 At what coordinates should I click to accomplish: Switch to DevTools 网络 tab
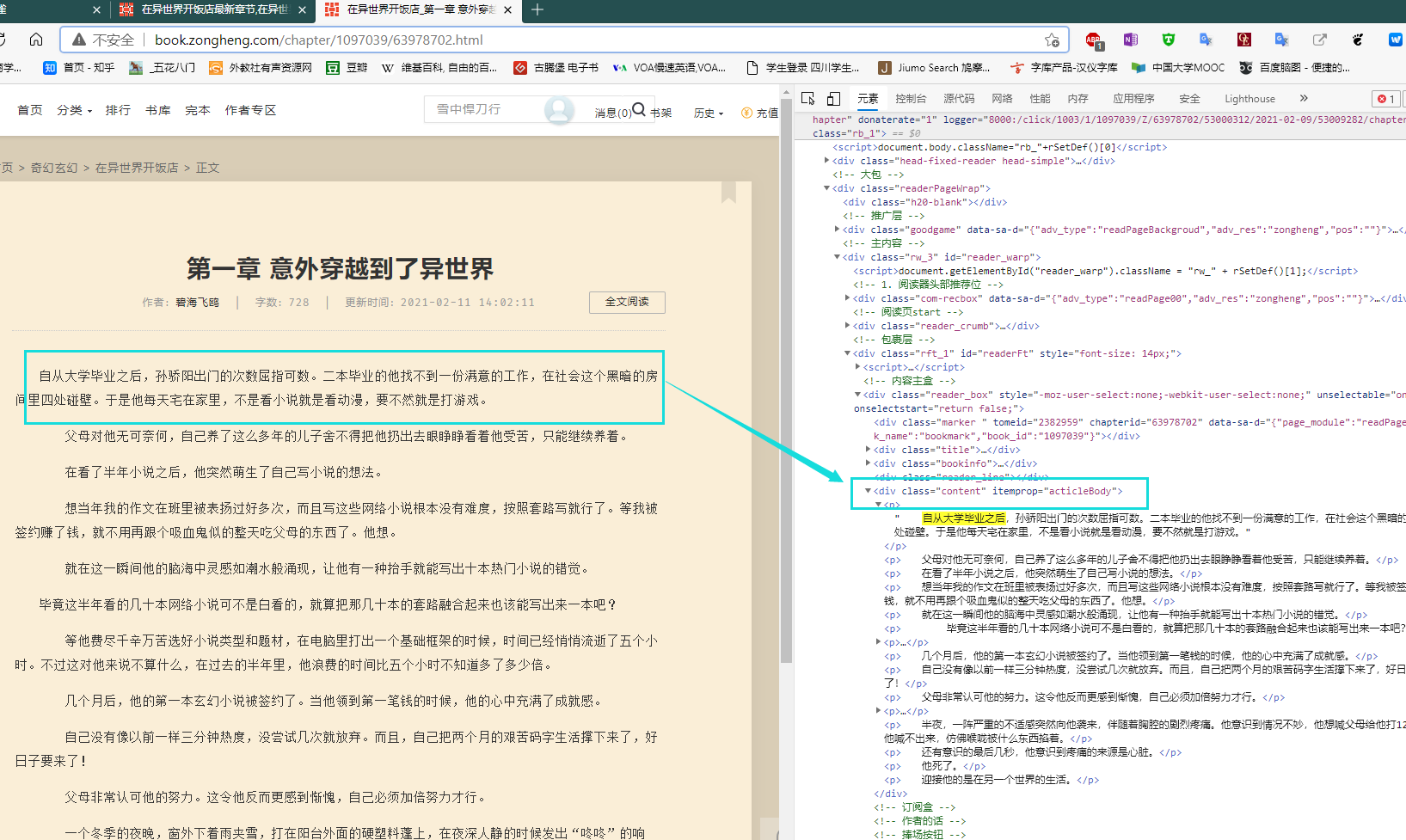click(x=1002, y=98)
